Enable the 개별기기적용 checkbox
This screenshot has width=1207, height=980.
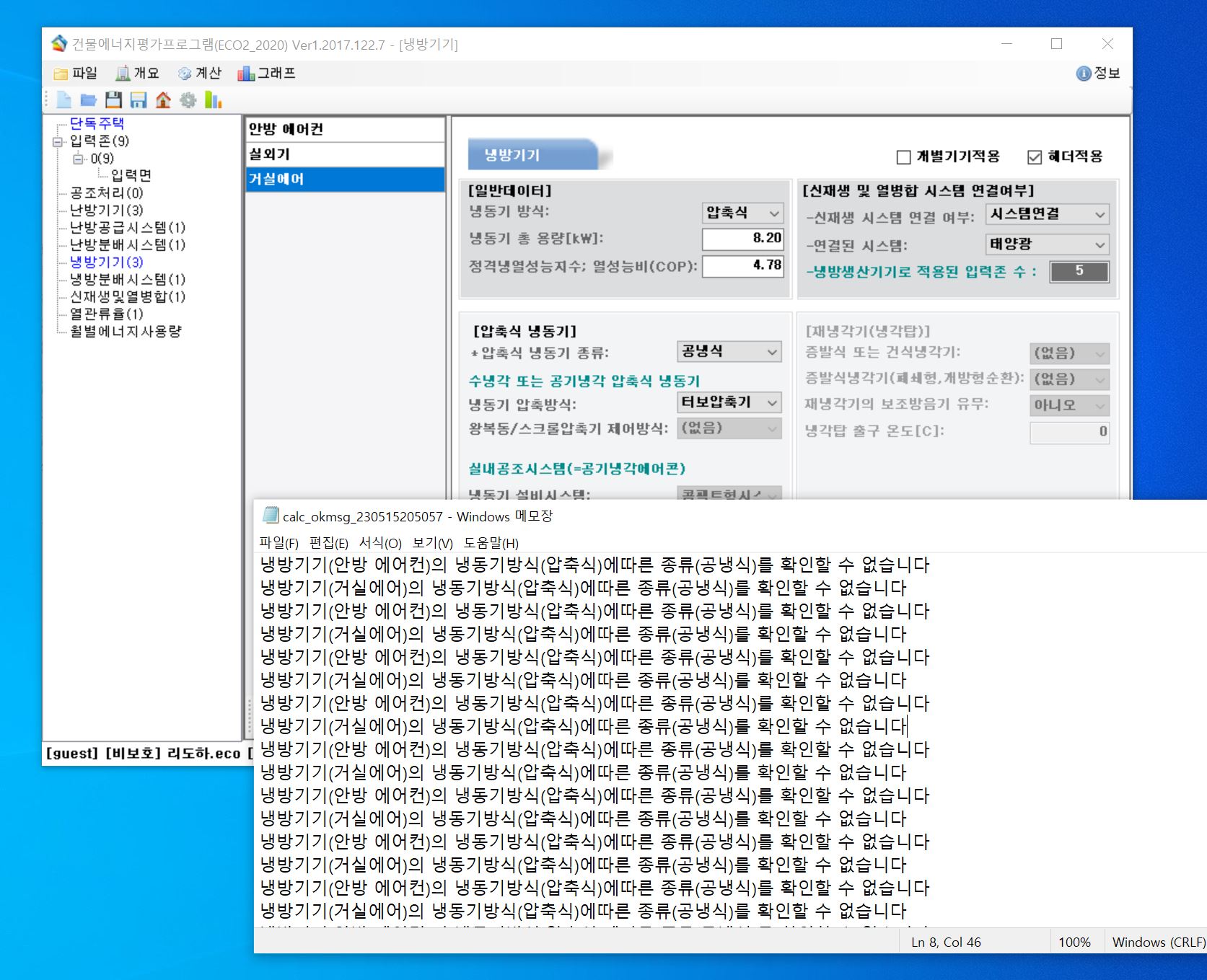pyautogui.click(x=903, y=157)
